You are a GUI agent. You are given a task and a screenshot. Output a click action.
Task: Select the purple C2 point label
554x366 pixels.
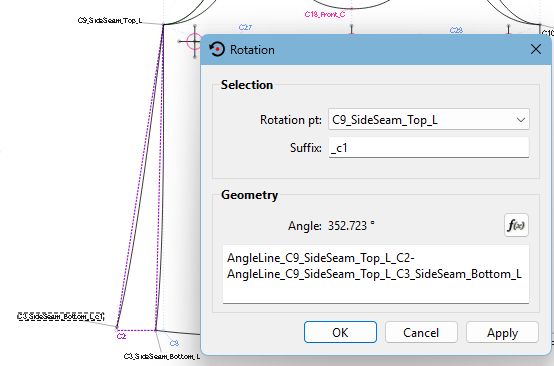121,336
